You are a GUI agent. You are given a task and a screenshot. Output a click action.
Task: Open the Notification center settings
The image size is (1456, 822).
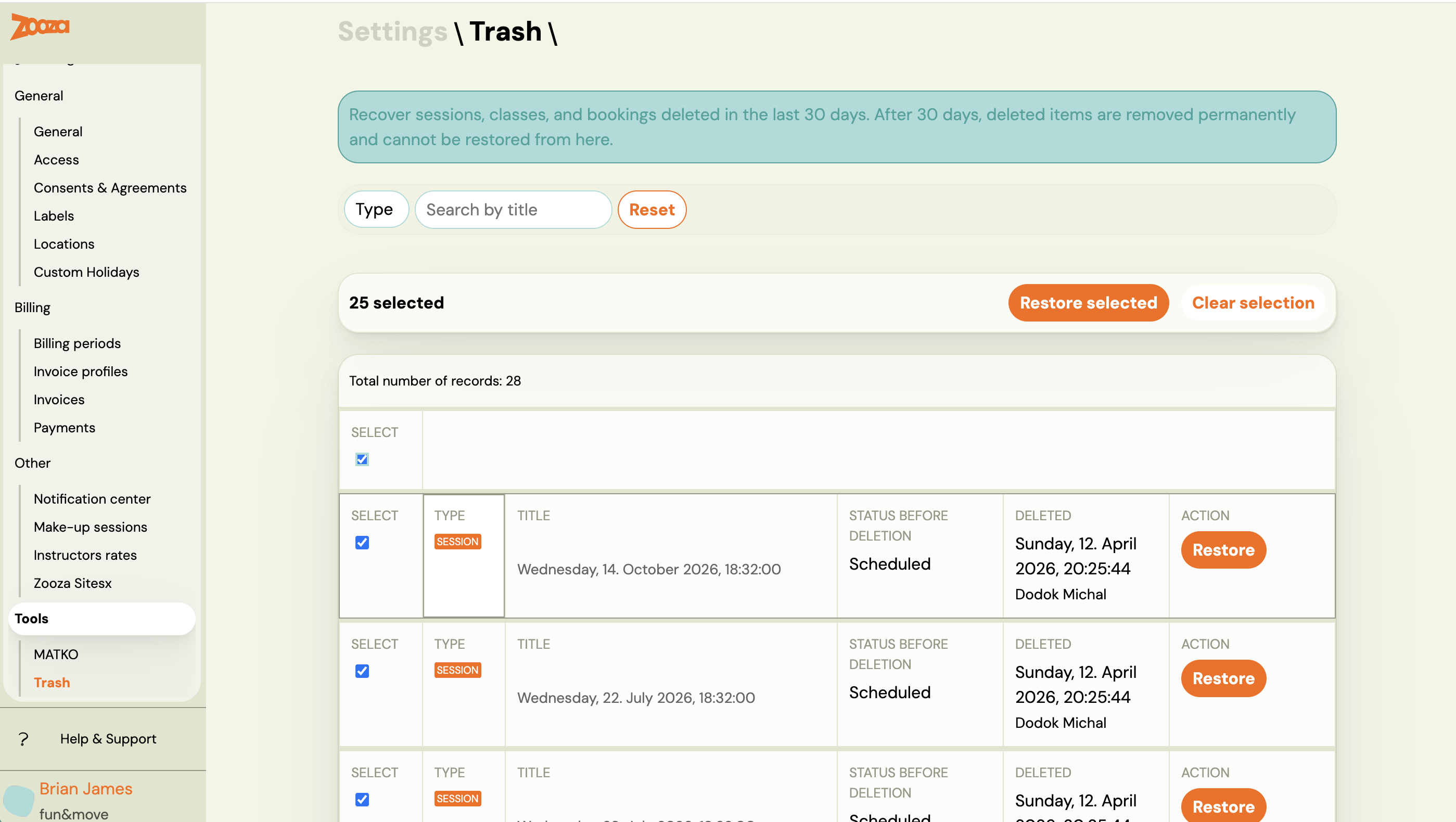[92, 498]
